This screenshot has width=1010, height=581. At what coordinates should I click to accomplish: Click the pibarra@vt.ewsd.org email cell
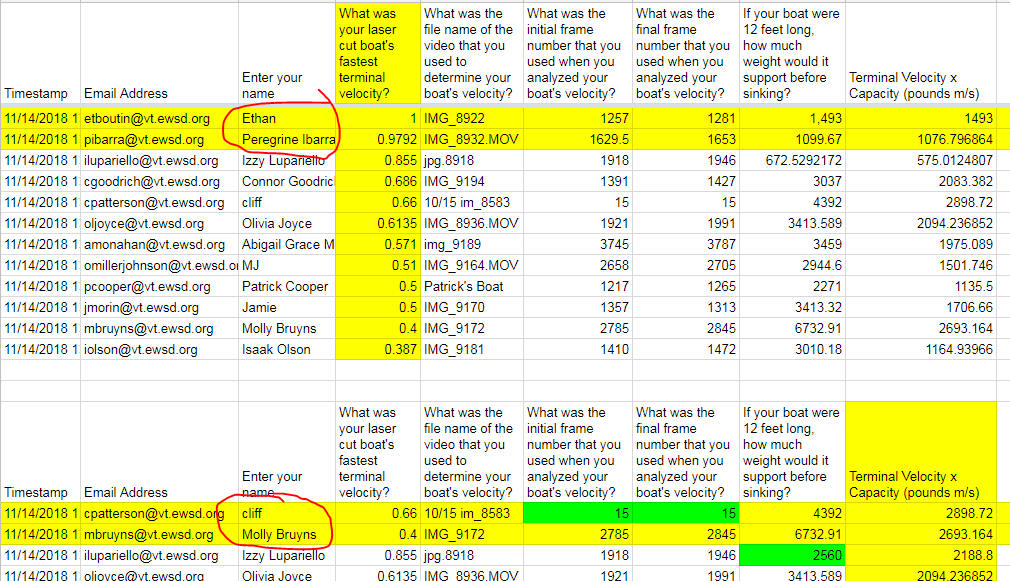click(159, 139)
